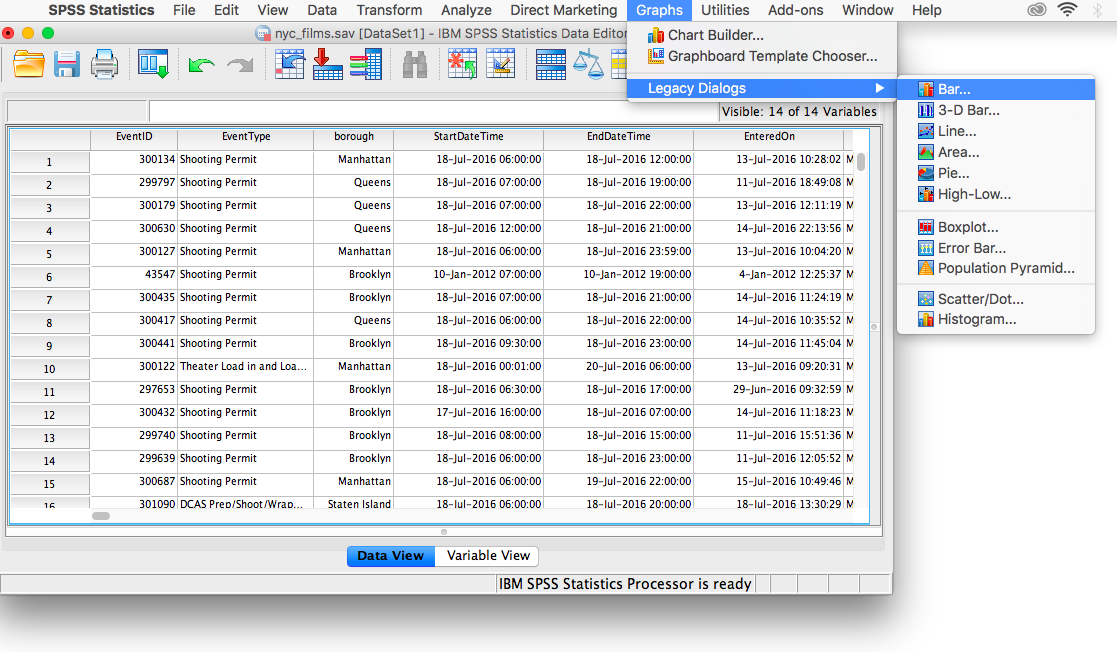Open the File menu
This screenshot has height=652, width=1117.
(x=184, y=10)
